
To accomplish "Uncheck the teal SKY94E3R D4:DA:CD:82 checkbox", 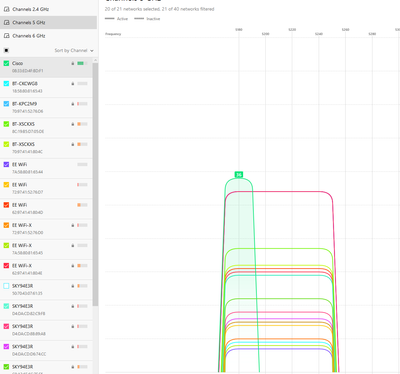I will (x=6, y=306).
